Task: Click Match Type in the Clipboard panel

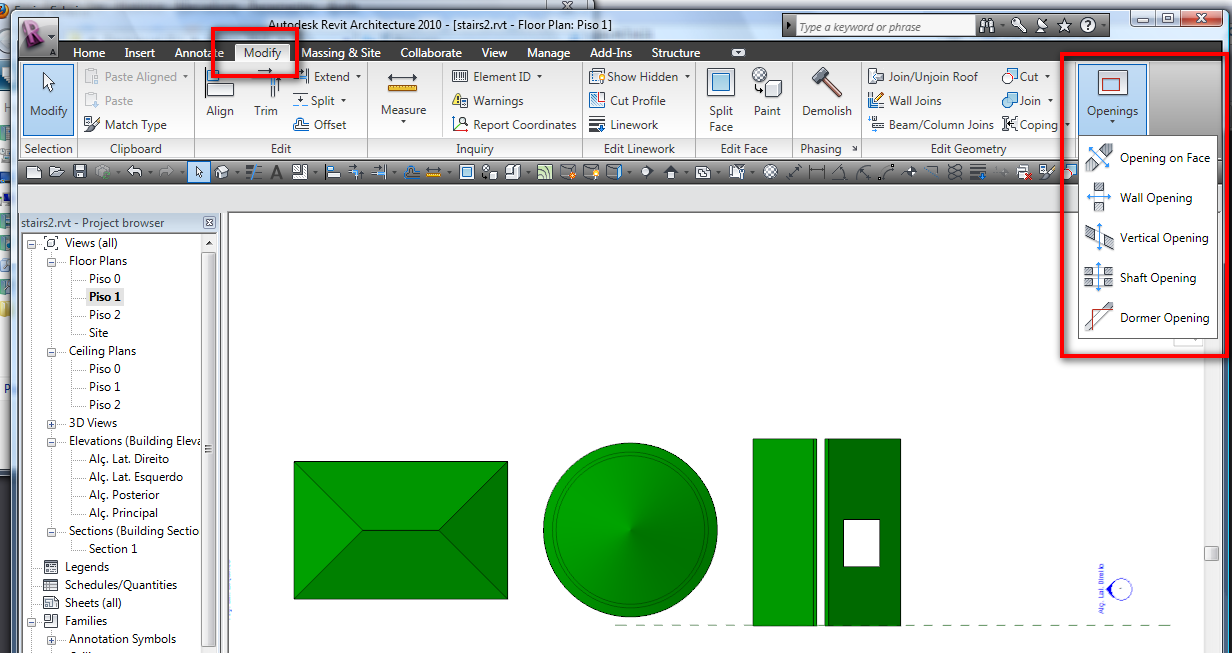Action: click(125, 125)
